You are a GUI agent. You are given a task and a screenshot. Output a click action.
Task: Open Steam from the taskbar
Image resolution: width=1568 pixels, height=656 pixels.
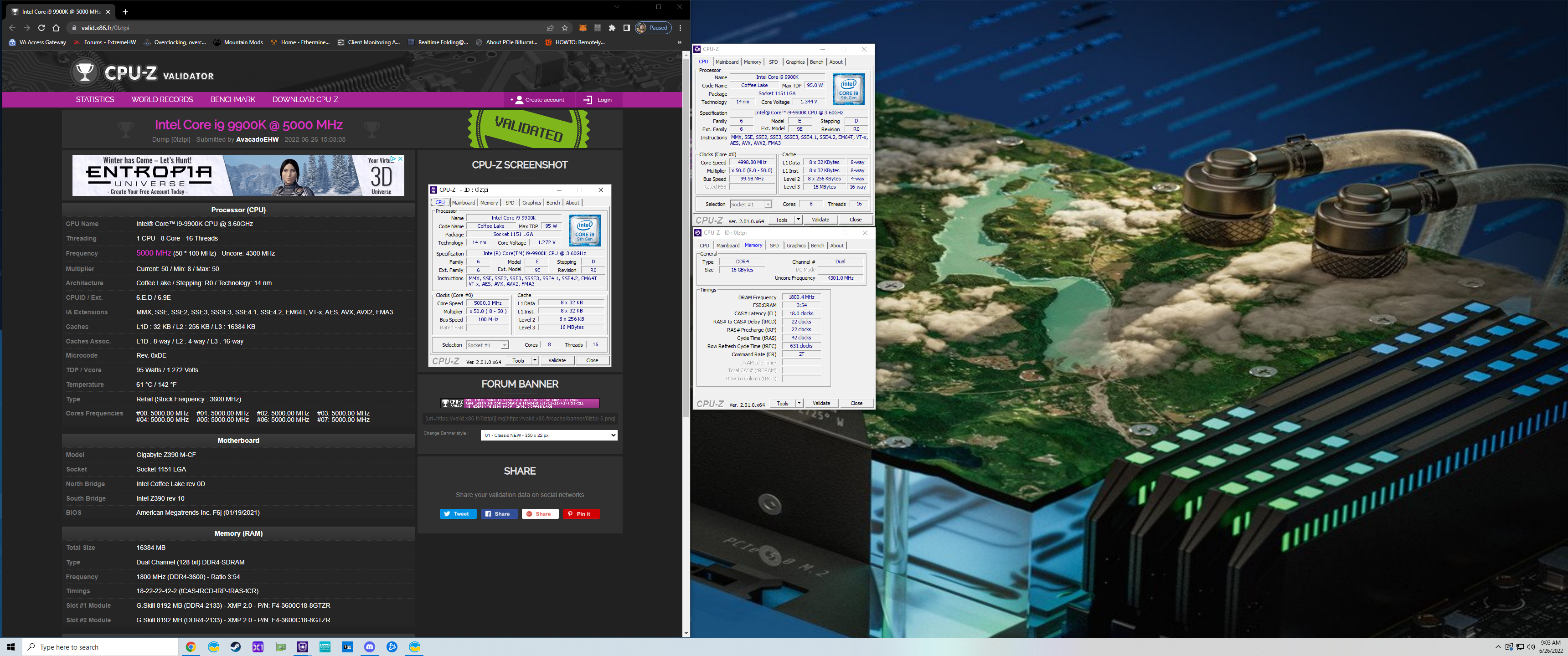point(236,647)
